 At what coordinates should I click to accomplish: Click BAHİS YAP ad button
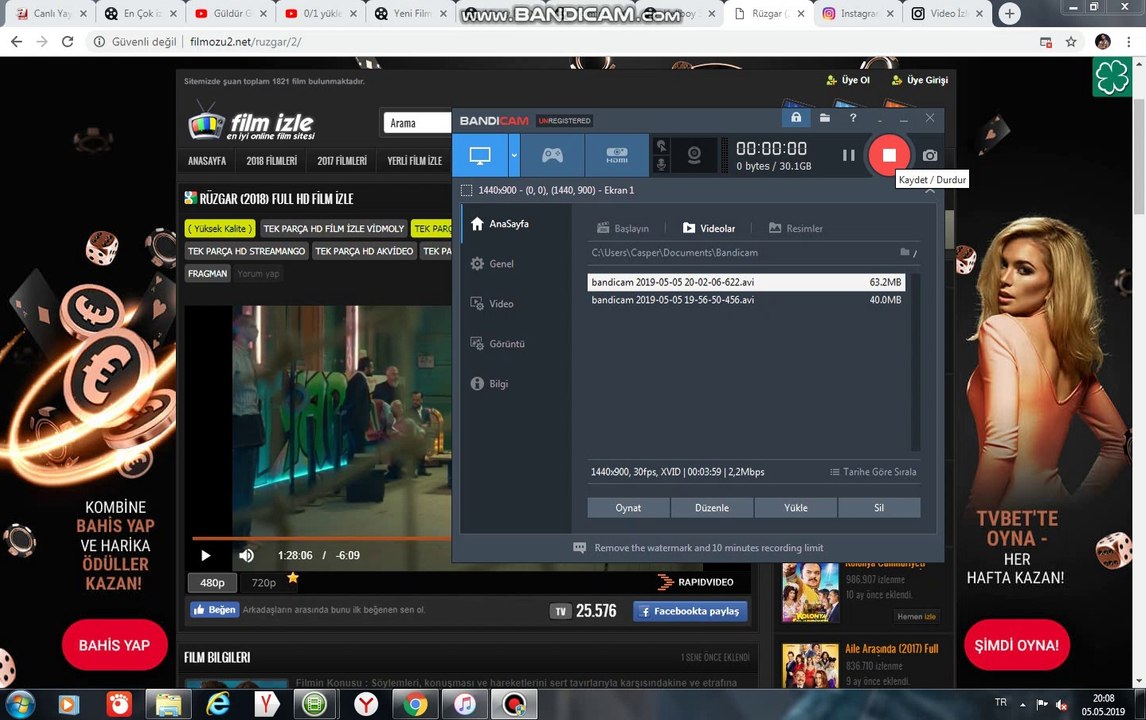[114, 645]
